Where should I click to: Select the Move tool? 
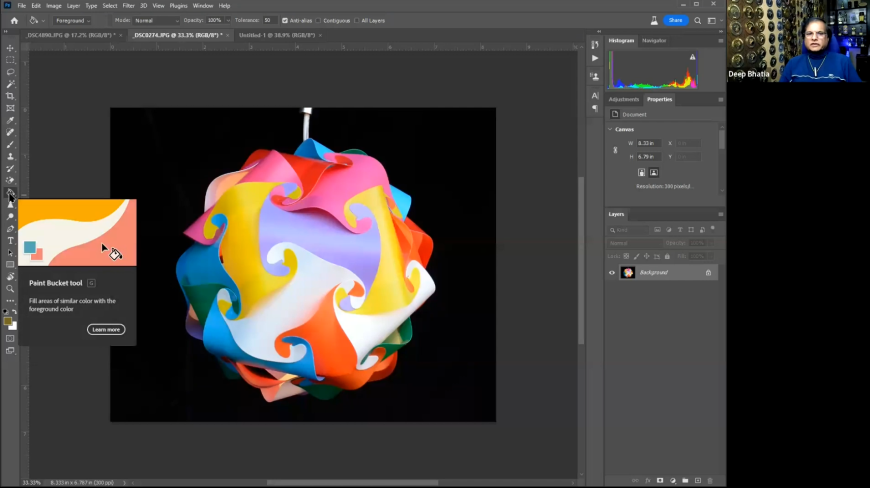click(x=10, y=48)
